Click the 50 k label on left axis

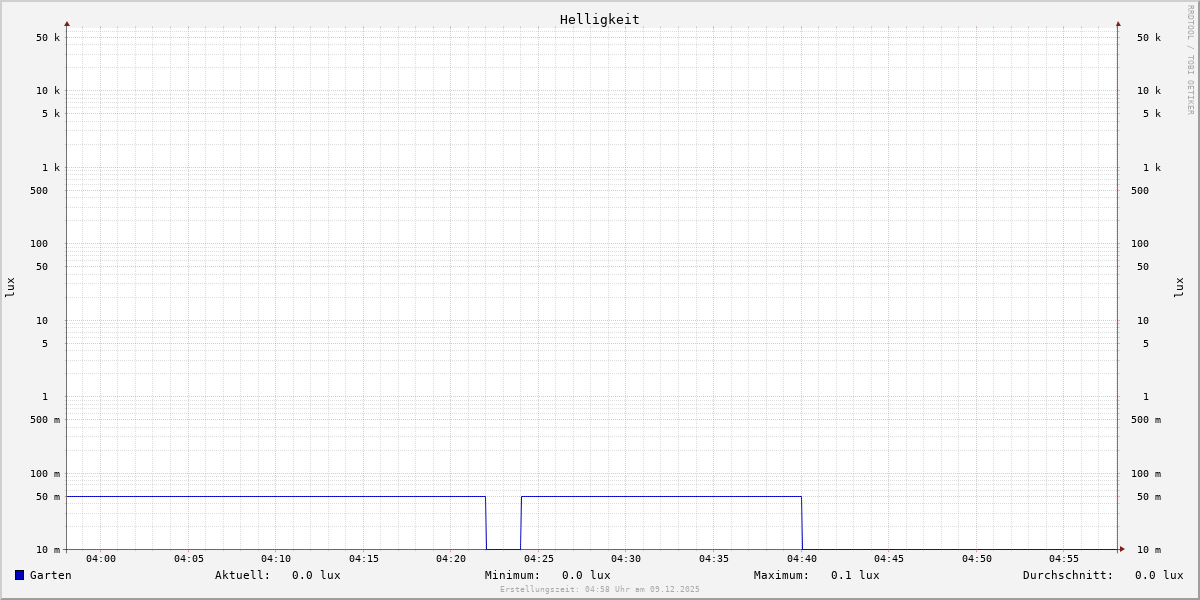(48, 38)
